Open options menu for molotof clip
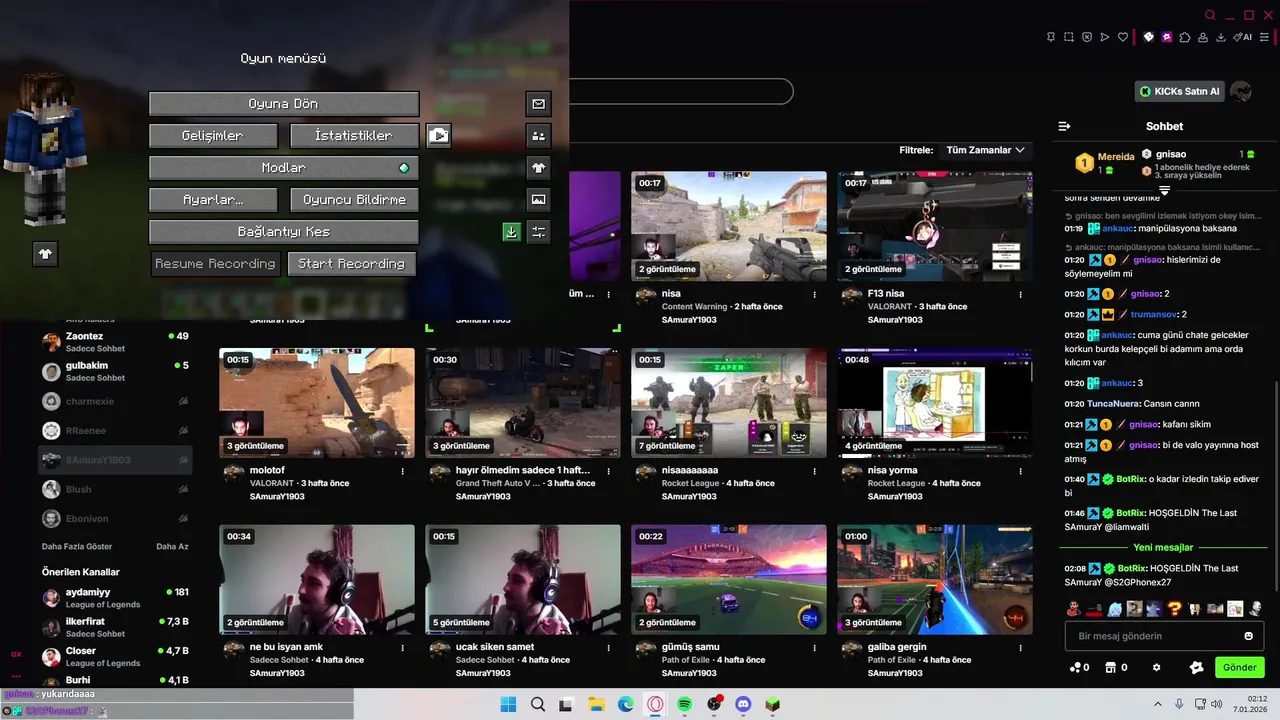The image size is (1280, 720). pos(403,470)
